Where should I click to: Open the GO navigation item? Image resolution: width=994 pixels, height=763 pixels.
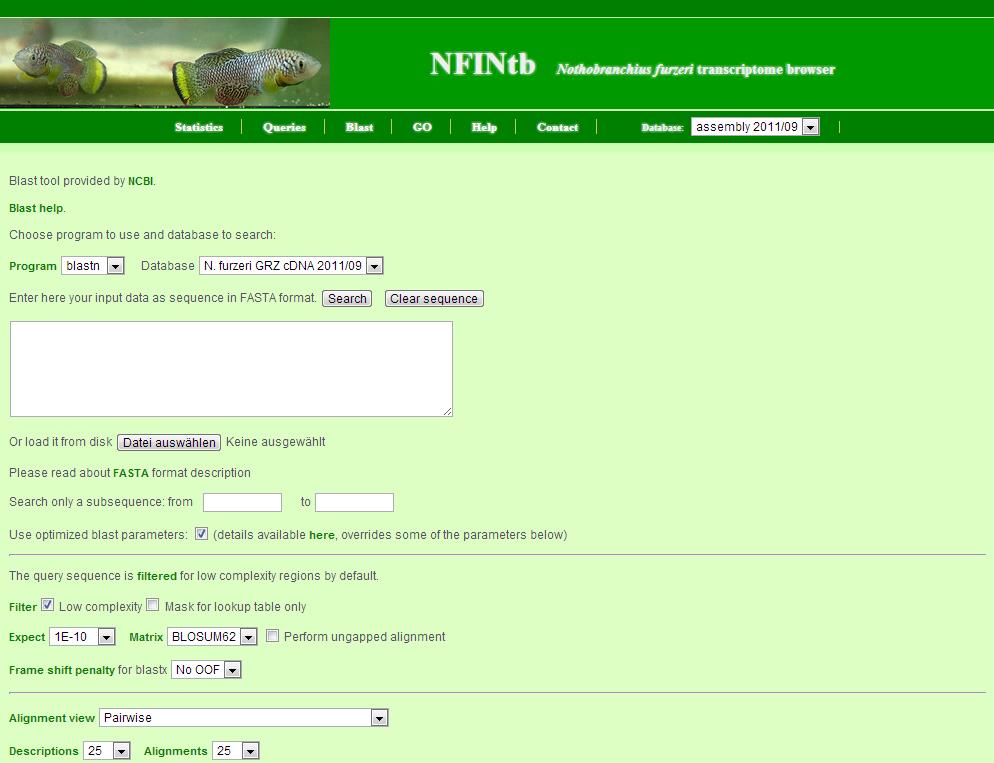[x=422, y=127]
